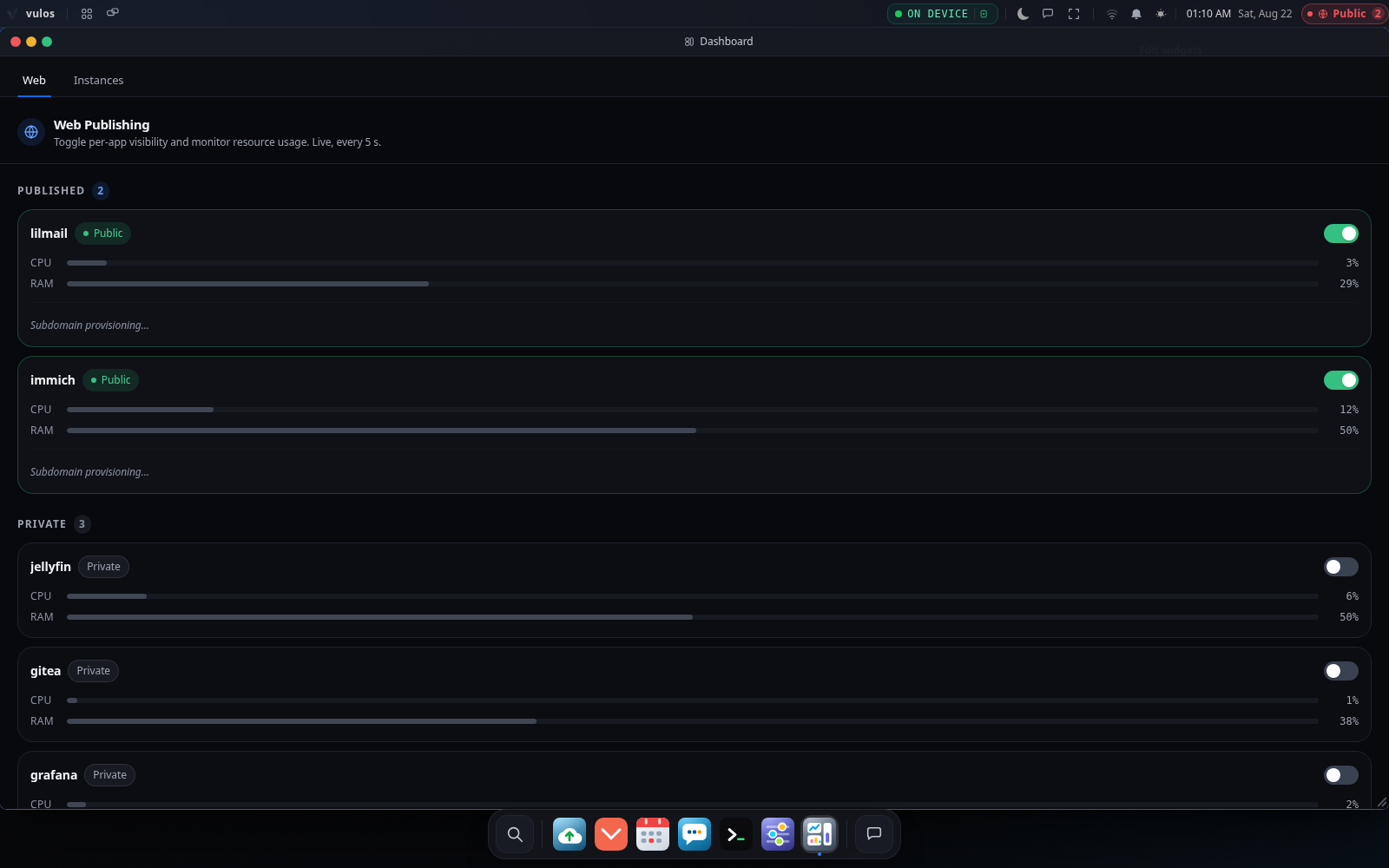Click lilmail's Subdomain provisioning status text
Viewport: 1389px width, 868px height.
[89, 325]
